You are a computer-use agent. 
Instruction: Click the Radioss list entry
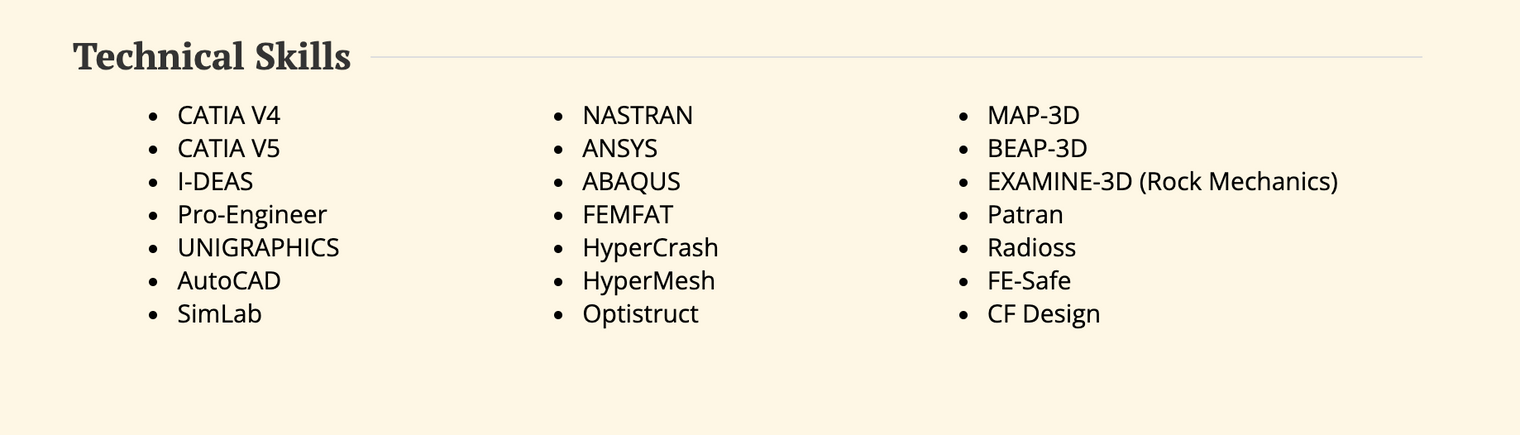coord(1032,248)
